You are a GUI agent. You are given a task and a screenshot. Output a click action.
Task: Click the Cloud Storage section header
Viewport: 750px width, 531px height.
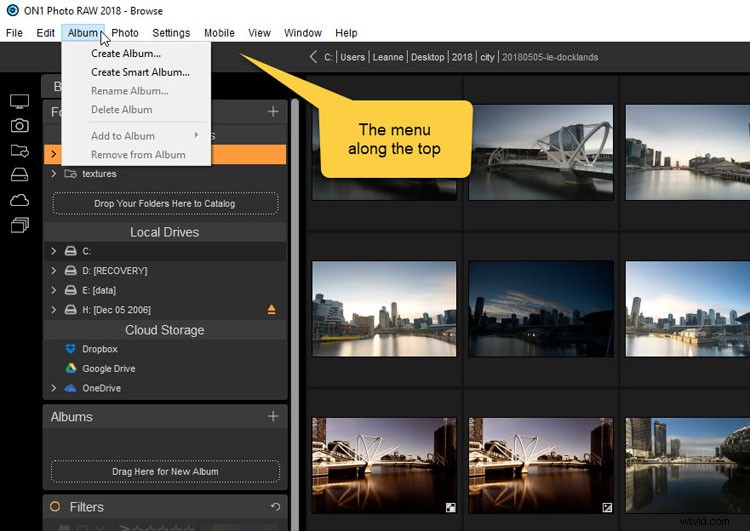click(x=165, y=330)
